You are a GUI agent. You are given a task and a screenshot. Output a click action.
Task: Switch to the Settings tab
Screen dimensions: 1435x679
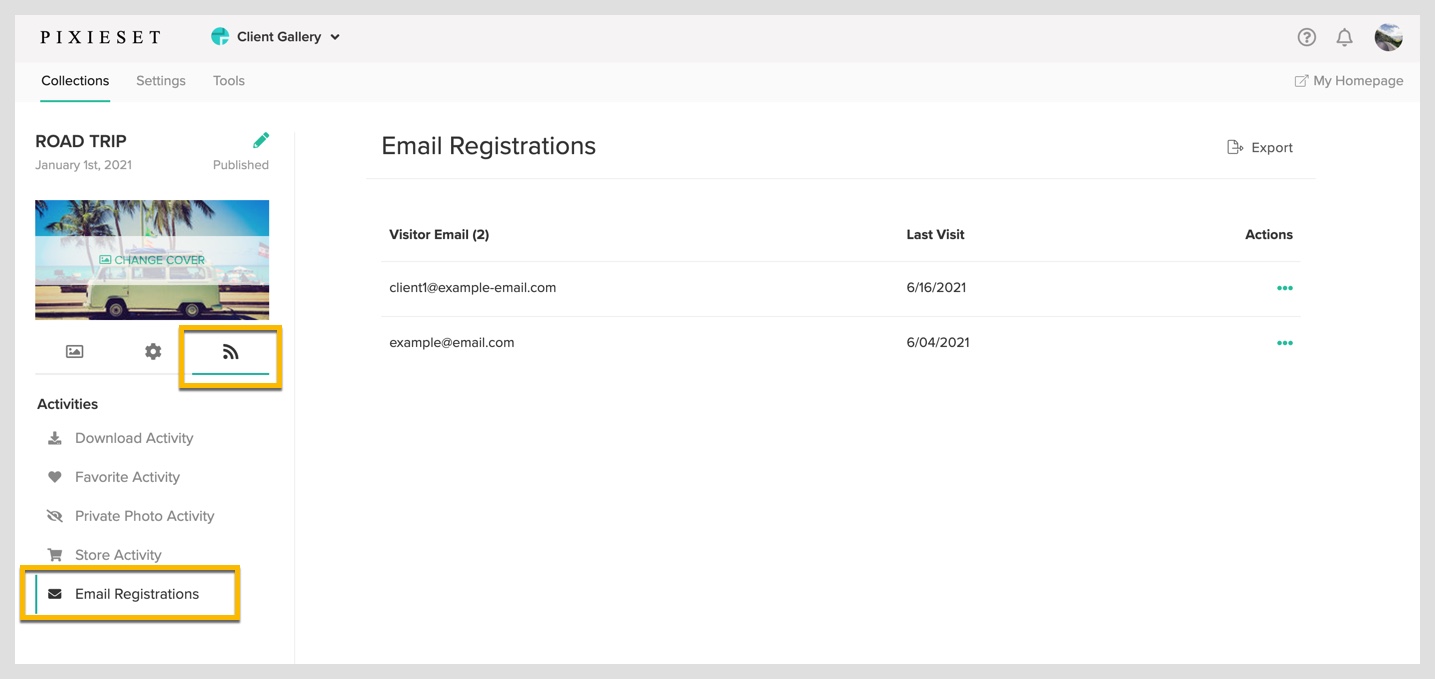coord(161,81)
